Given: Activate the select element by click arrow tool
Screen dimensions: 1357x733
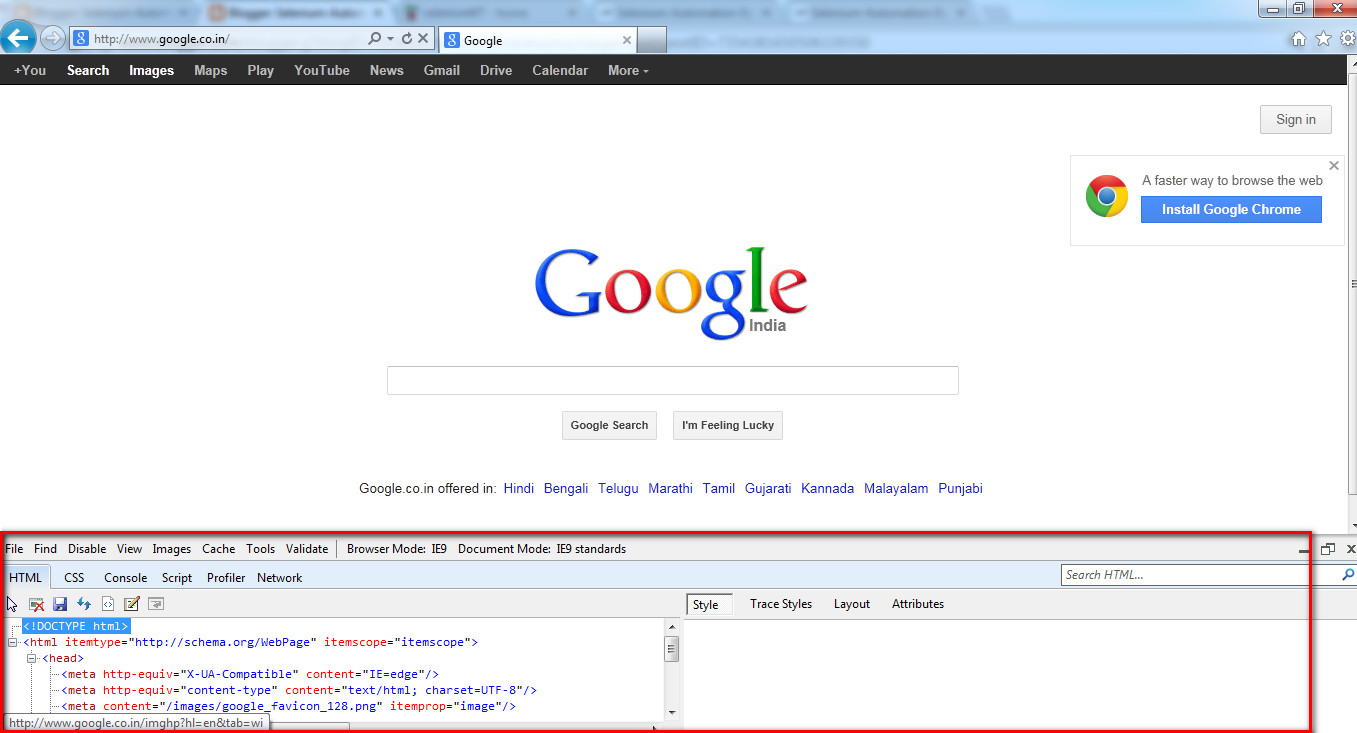Looking at the screenshot, I should point(12,604).
